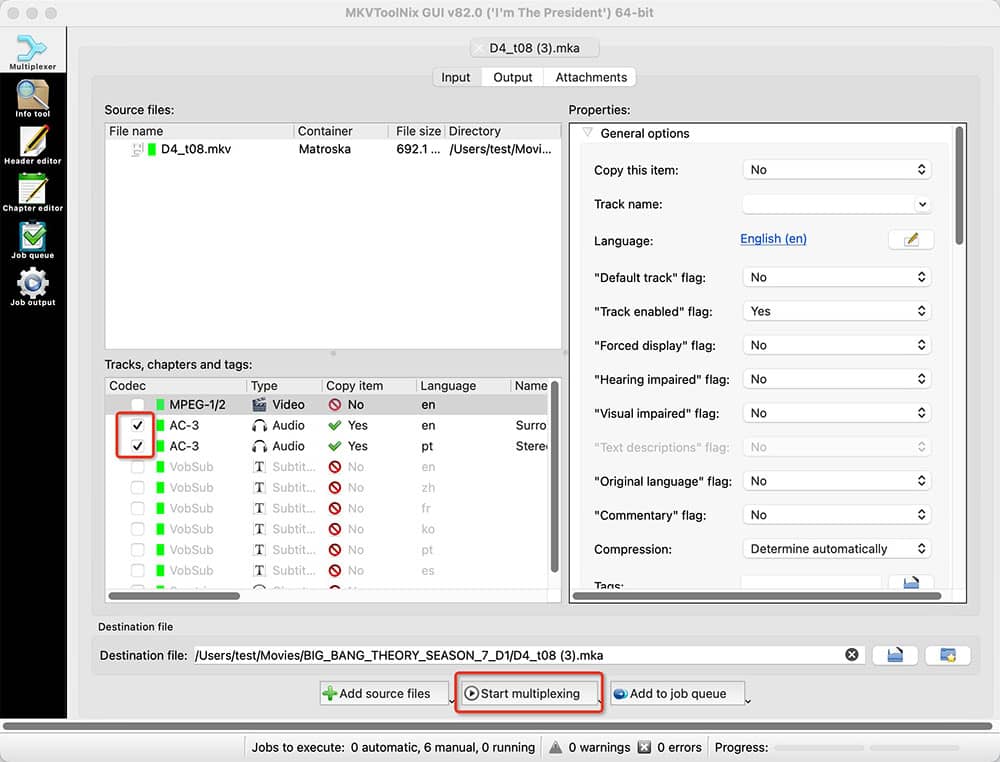Click the tracks list horizontal scrollbar

(x=174, y=596)
